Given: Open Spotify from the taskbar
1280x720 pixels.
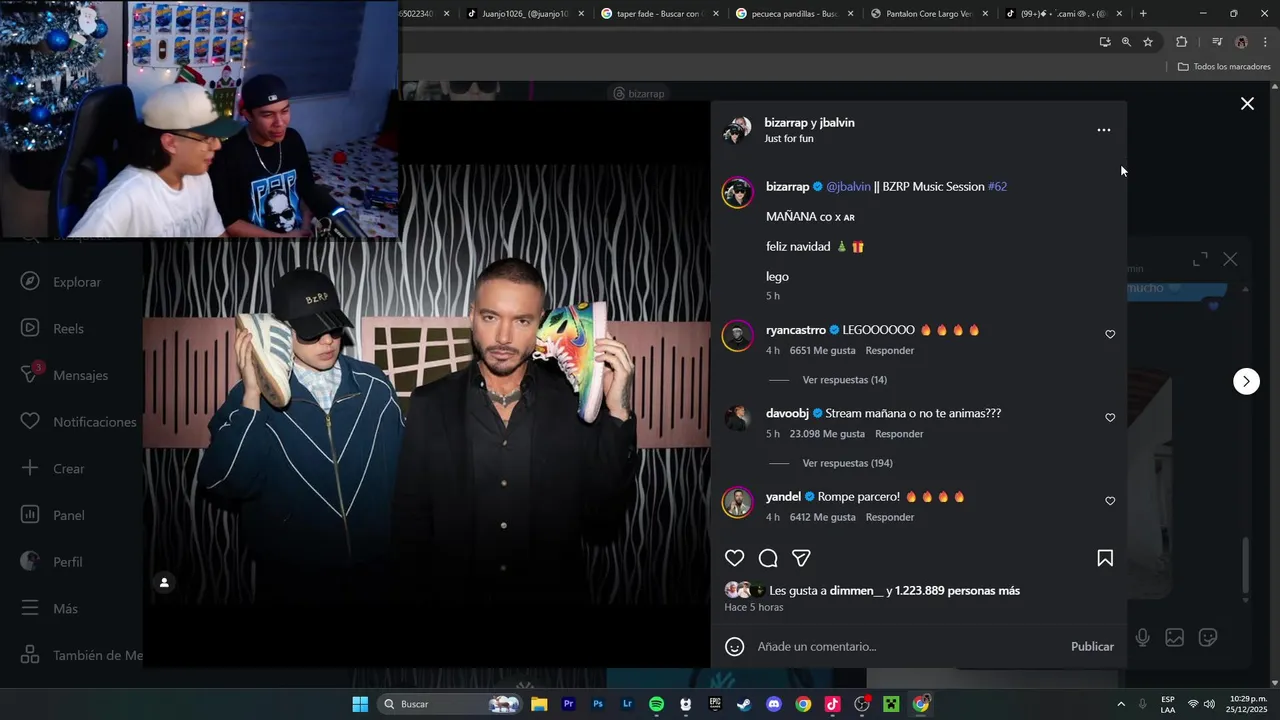Looking at the screenshot, I should [656, 704].
